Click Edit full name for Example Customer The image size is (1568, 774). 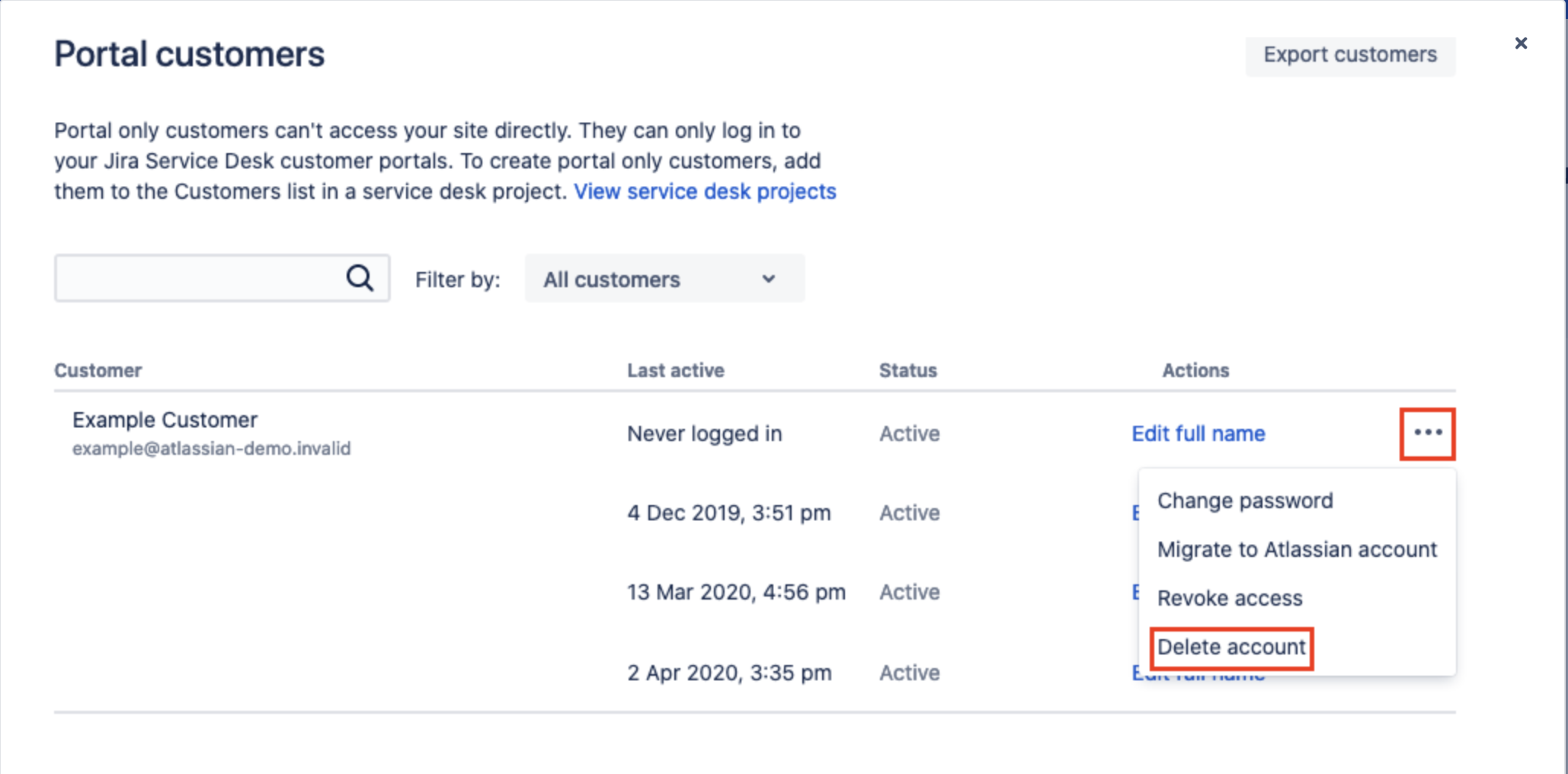[1198, 433]
